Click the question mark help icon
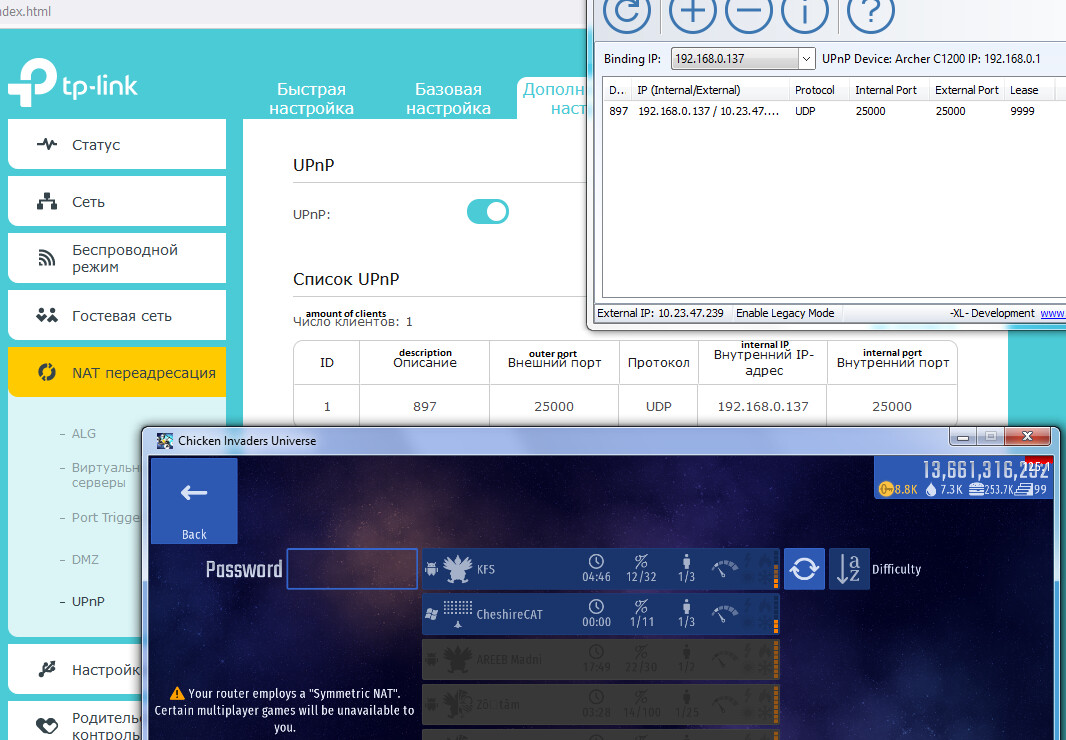 click(x=868, y=16)
